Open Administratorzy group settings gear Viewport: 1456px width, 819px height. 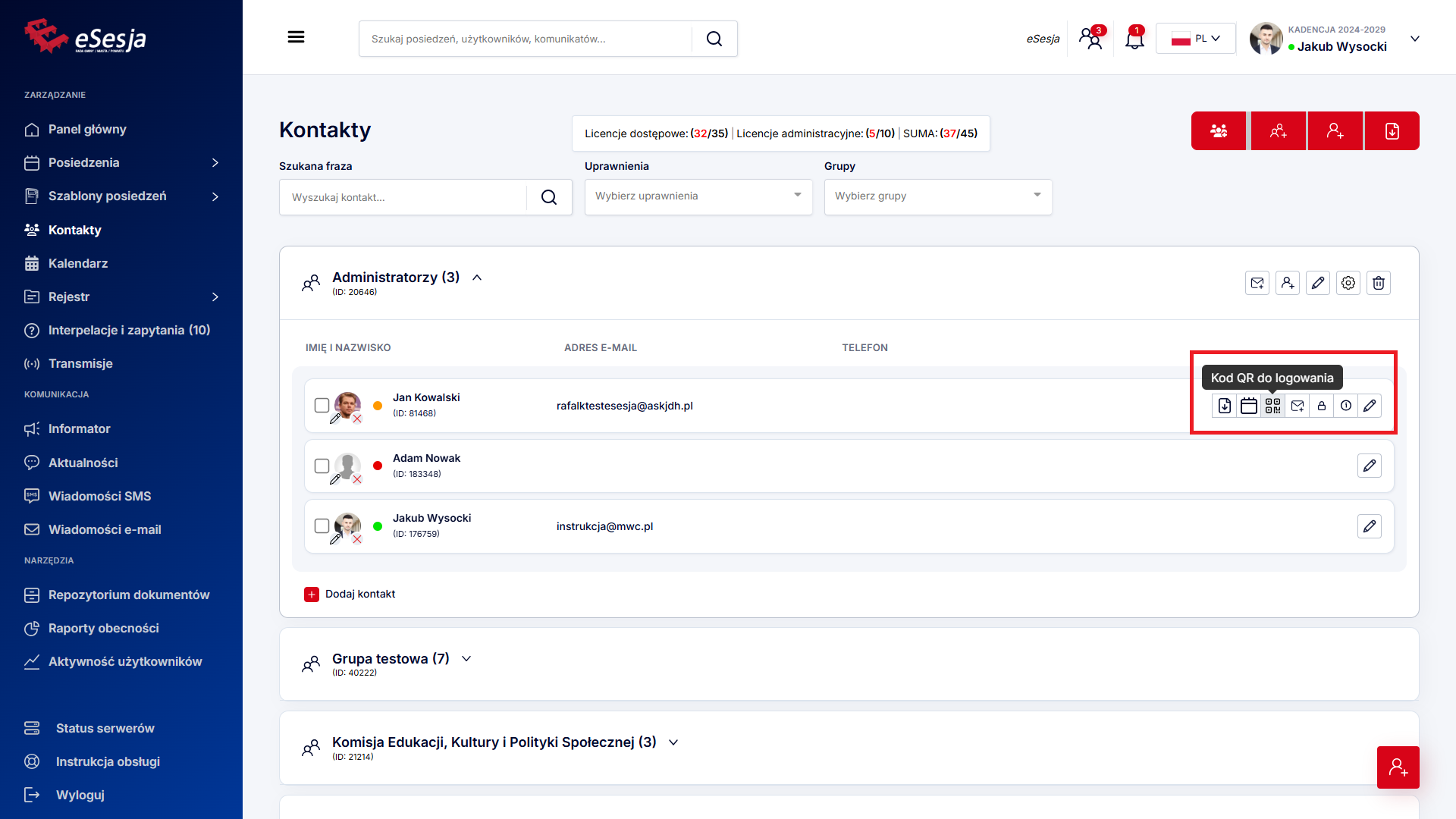tap(1348, 283)
